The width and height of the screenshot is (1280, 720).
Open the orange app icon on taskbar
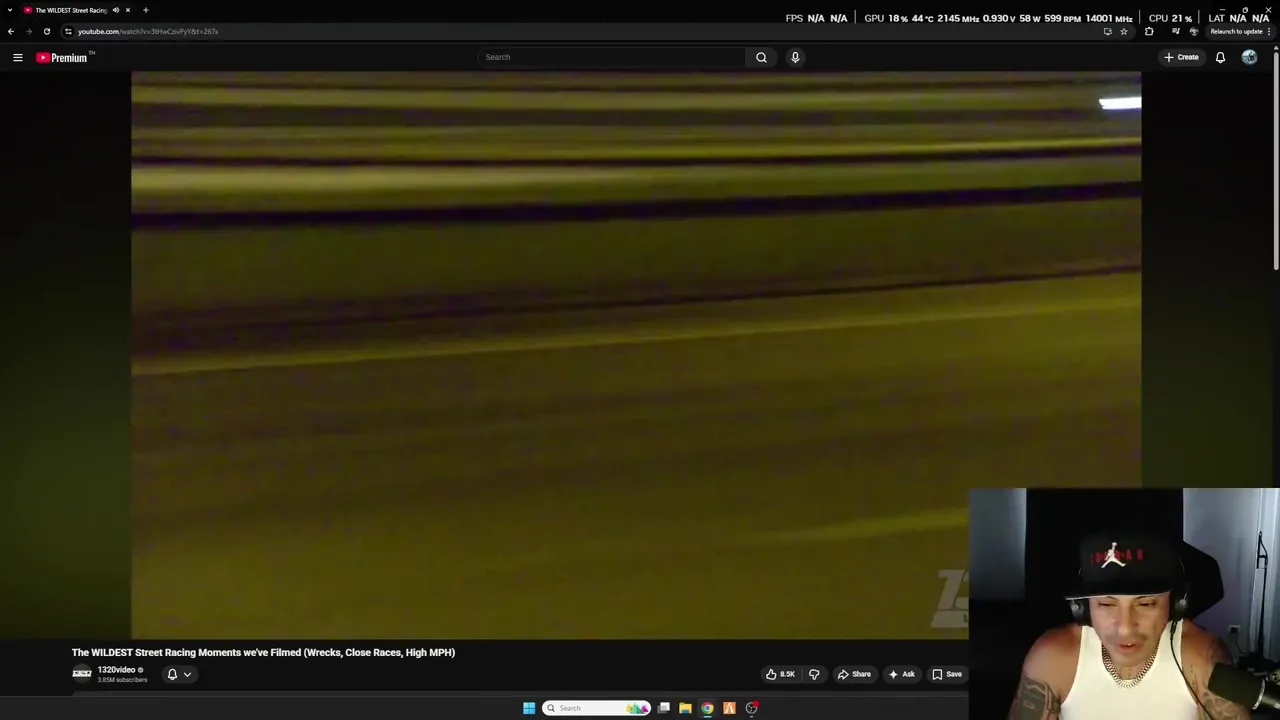[729, 708]
